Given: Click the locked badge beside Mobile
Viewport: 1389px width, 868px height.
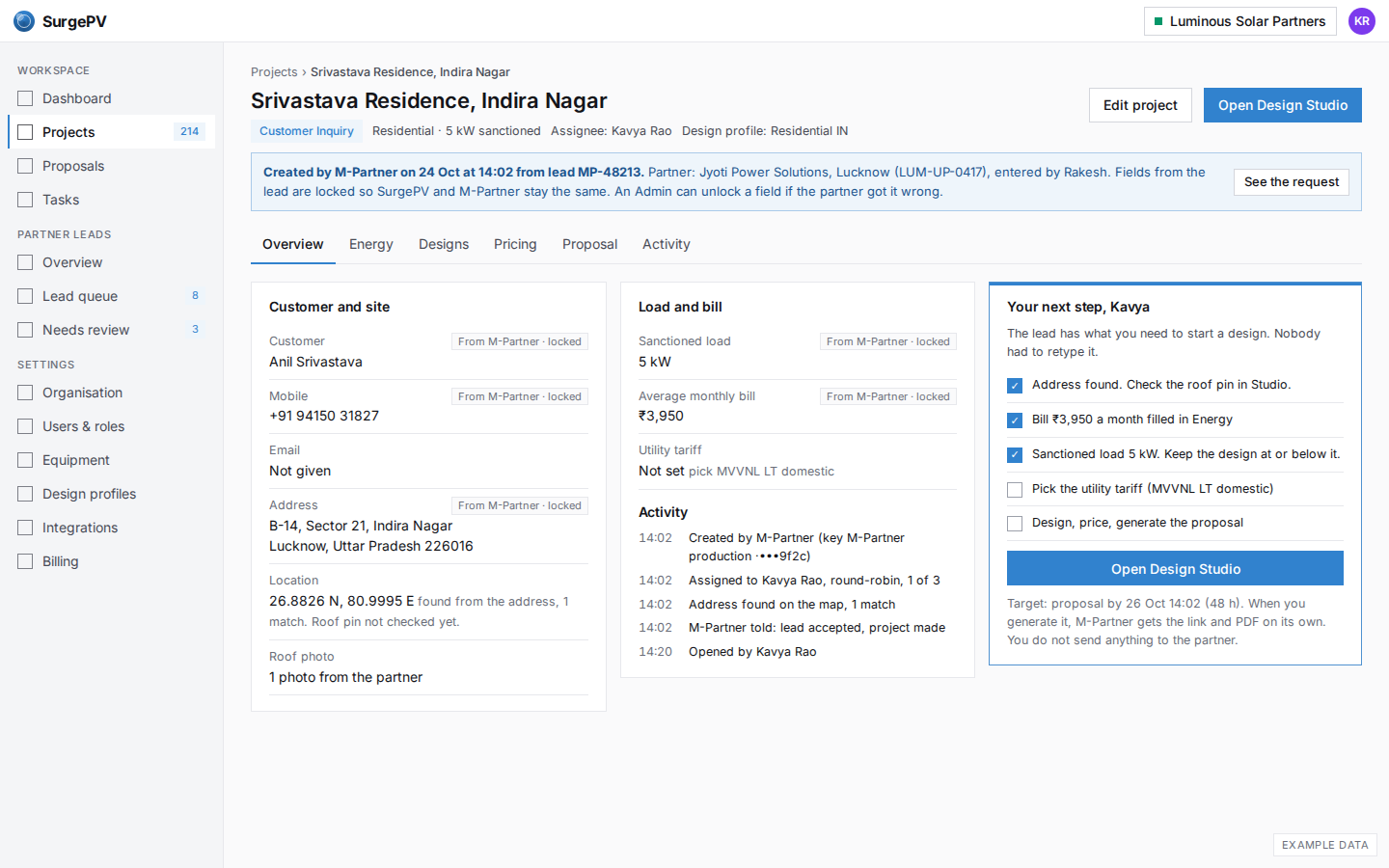Looking at the screenshot, I should pyautogui.click(x=520, y=396).
